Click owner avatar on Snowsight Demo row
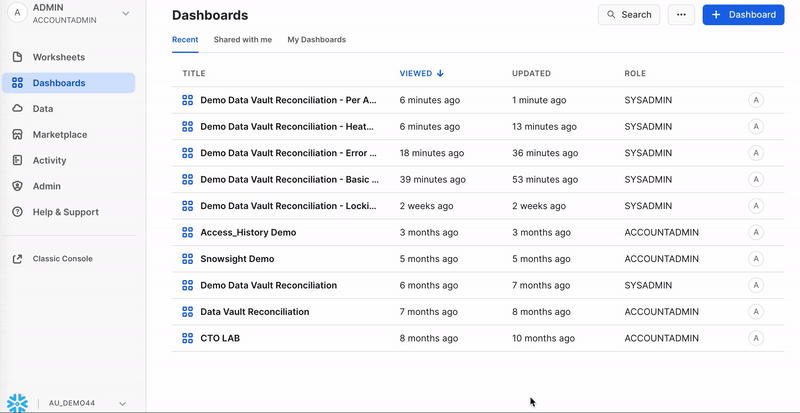The height and width of the screenshot is (413, 800). (x=756, y=258)
